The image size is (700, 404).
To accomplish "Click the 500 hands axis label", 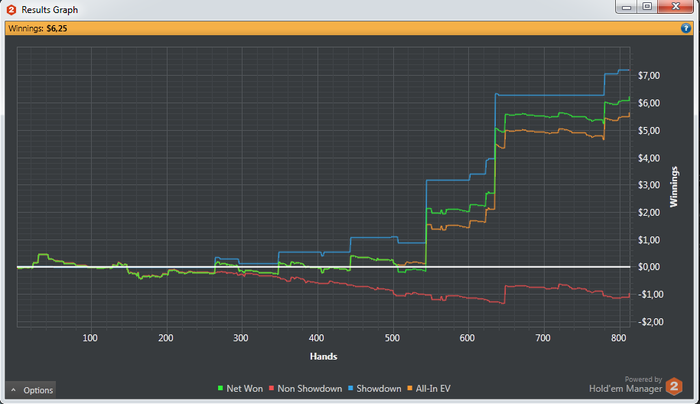I will pyautogui.click(x=392, y=338).
